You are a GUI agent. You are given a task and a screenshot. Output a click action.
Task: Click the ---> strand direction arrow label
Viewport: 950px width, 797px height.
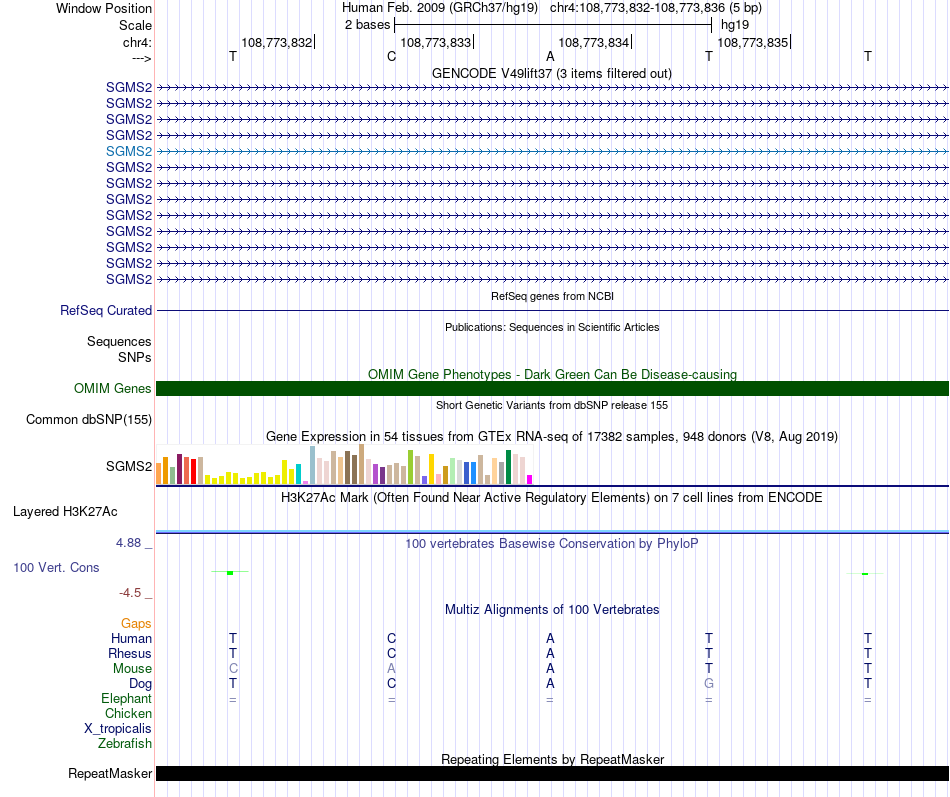tap(141, 58)
